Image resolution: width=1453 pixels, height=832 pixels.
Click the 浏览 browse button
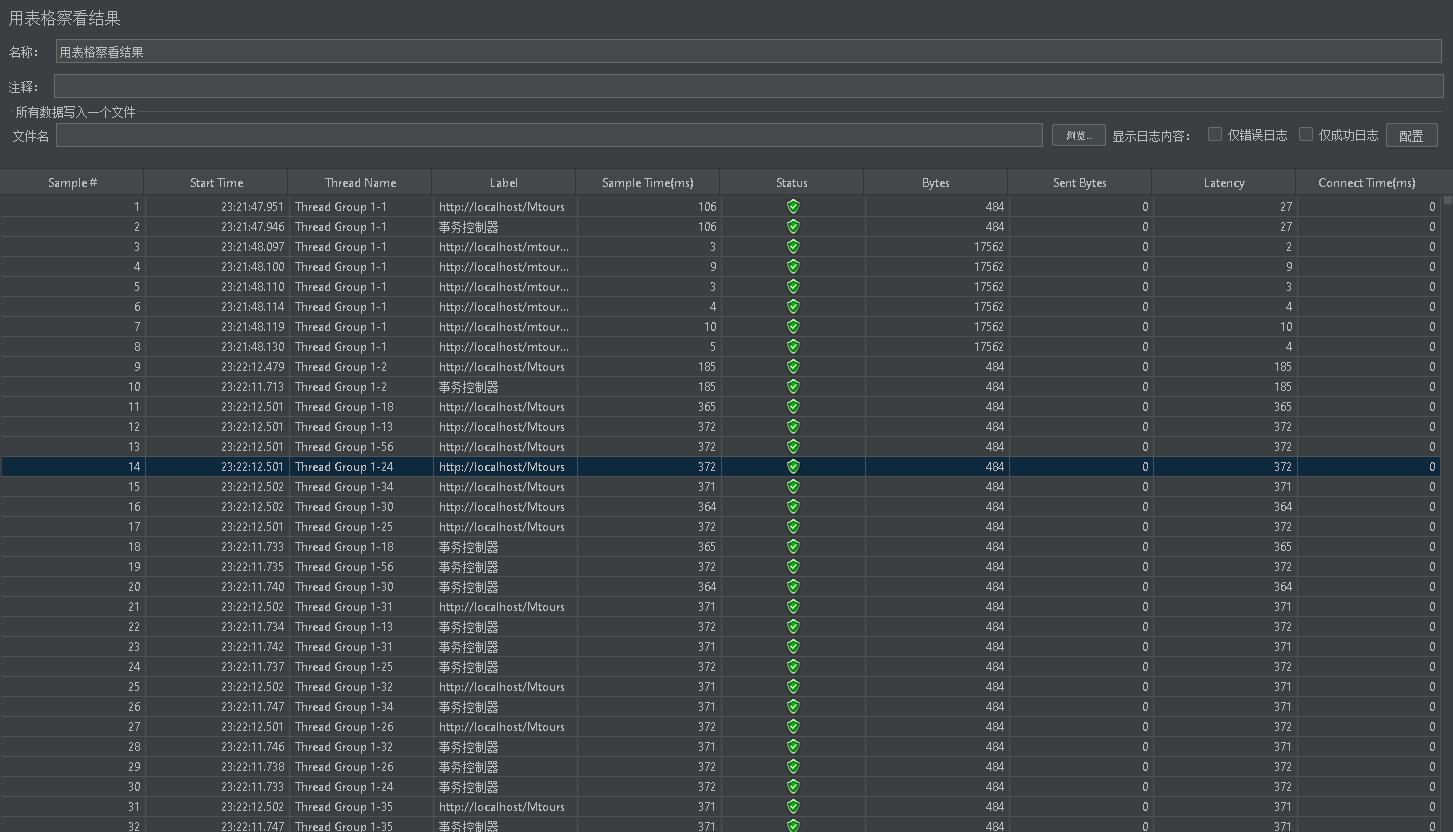(x=1078, y=135)
